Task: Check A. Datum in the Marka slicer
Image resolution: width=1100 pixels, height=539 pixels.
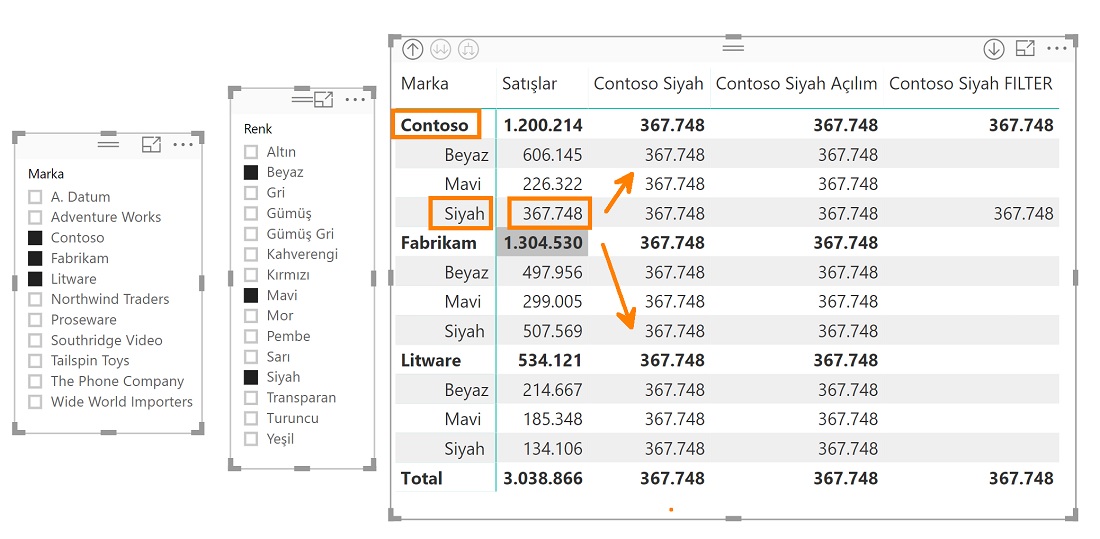Action: 35,197
